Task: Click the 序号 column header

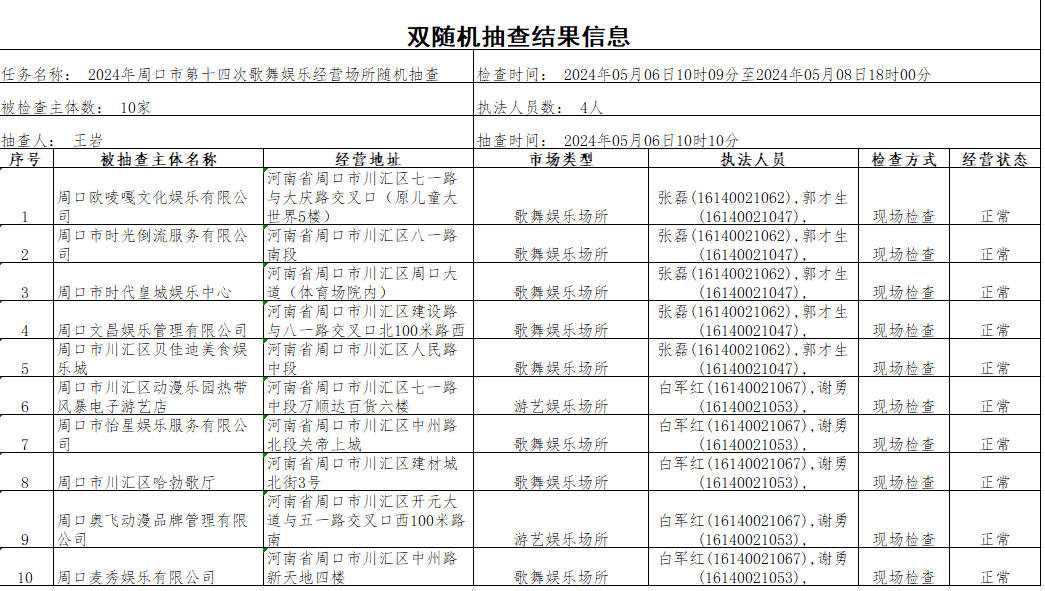Action: tap(27, 159)
